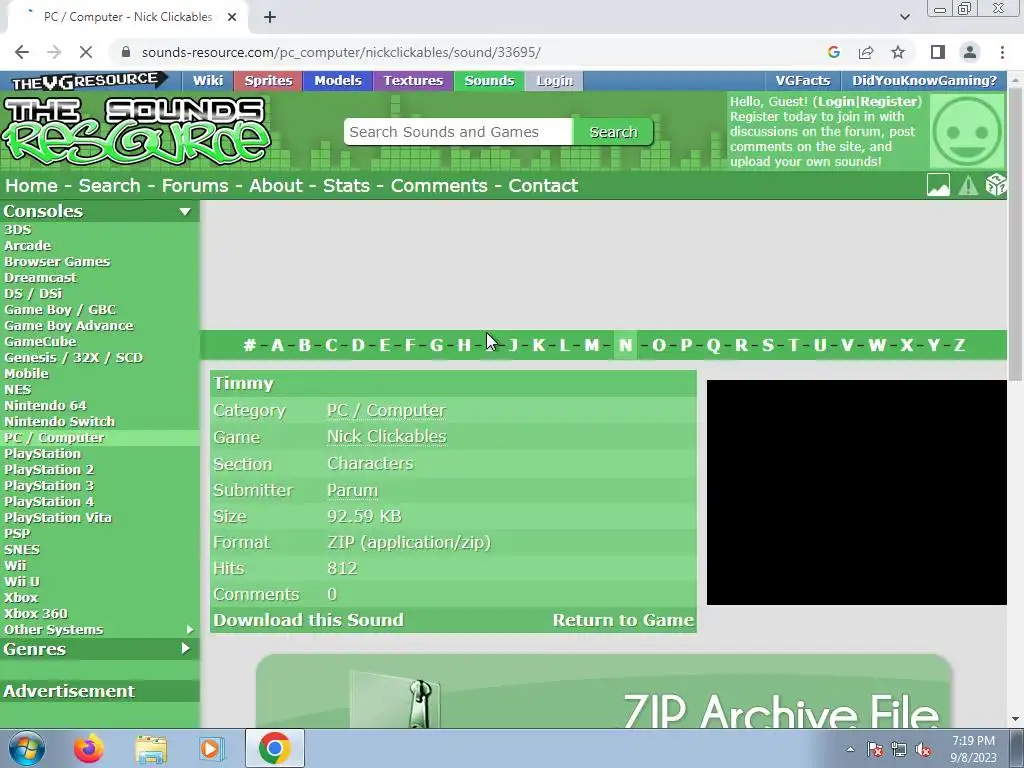Click the network tray icon
This screenshot has width=1024, height=768.
point(899,750)
